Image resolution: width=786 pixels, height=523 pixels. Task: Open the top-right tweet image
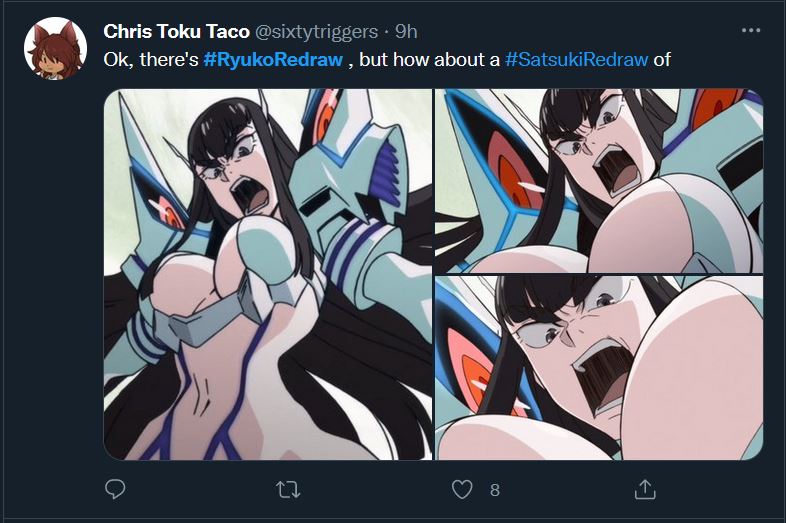[x=598, y=181]
